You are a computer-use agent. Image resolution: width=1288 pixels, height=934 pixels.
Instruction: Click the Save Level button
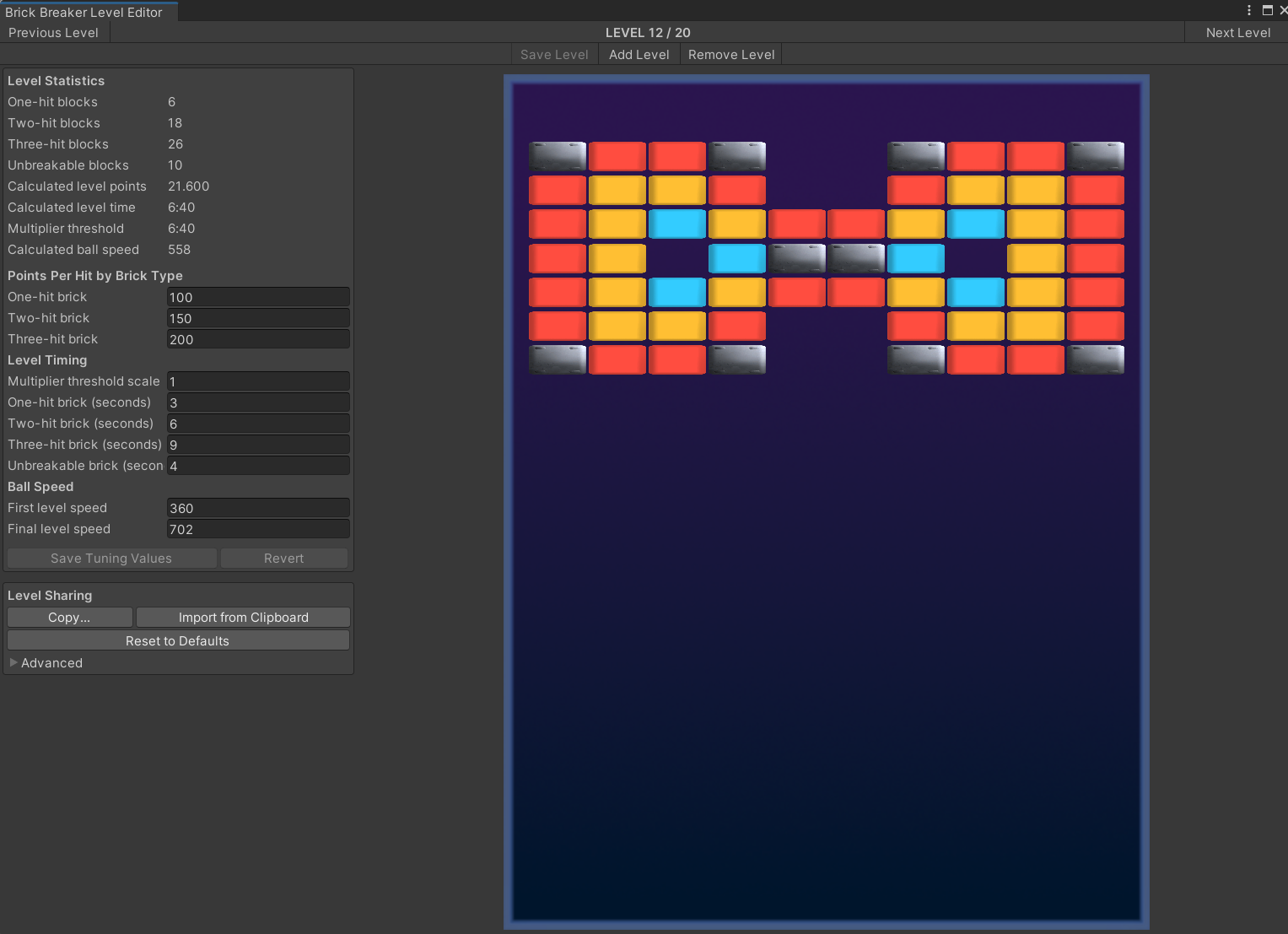point(554,55)
